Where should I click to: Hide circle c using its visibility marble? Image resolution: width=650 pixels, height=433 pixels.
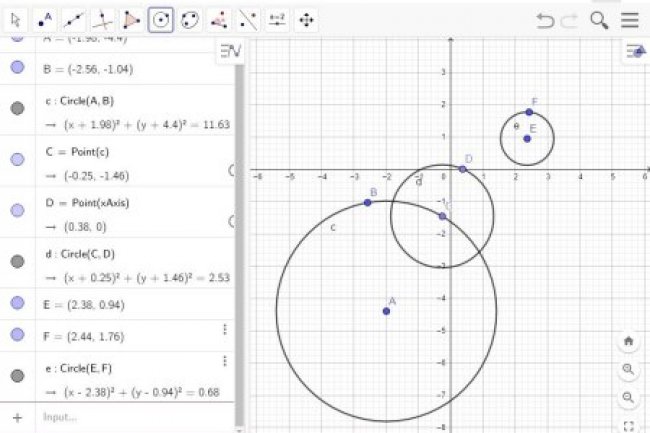coord(17,108)
